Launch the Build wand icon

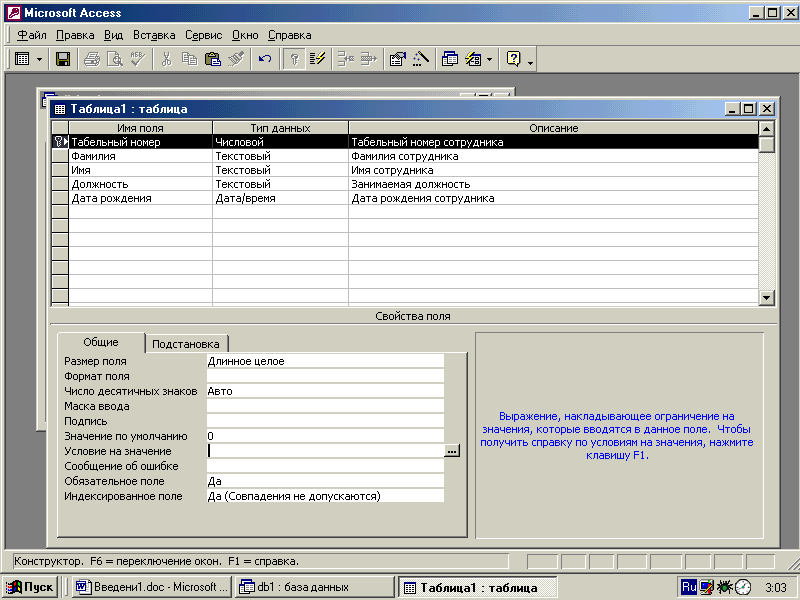point(420,59)
